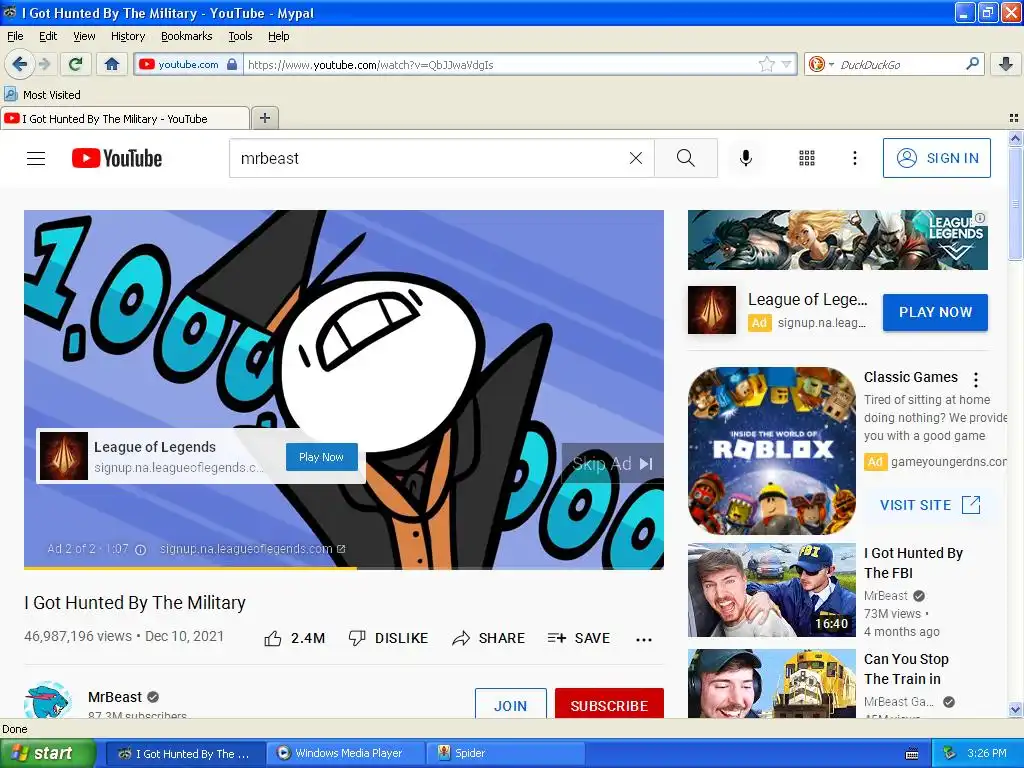Open the Edit menu
Image resolution: width=1024 pixels, height=768 pixels.
pyautogui.click(x=48, y=36)
